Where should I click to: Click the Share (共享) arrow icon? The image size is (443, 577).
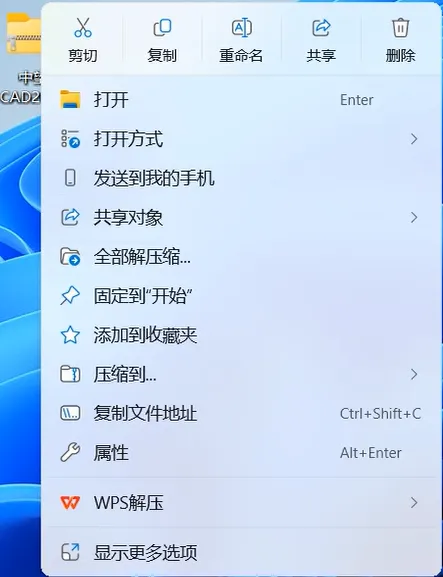(321, 28)
